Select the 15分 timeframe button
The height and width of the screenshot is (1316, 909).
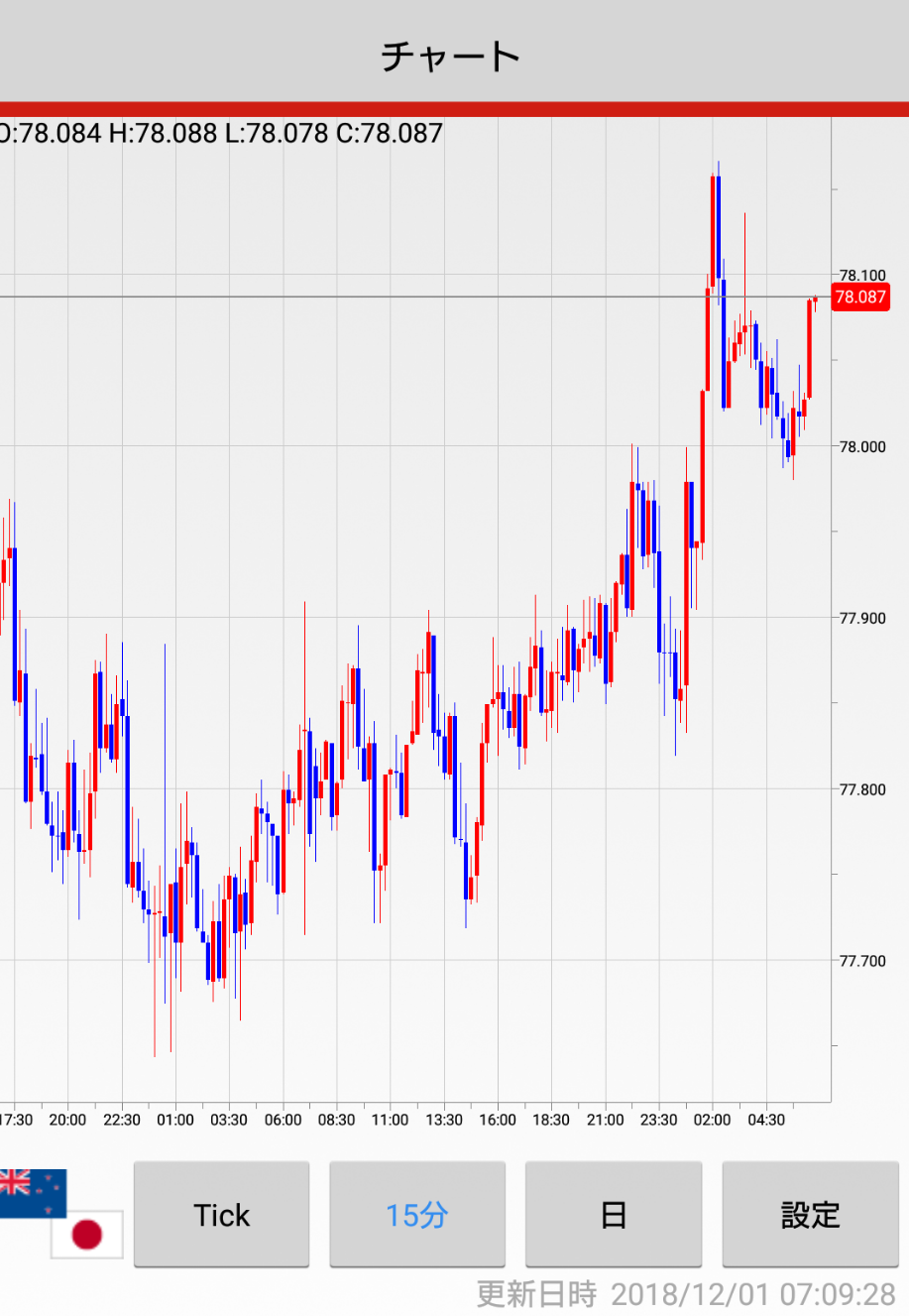coord(417,1215)
